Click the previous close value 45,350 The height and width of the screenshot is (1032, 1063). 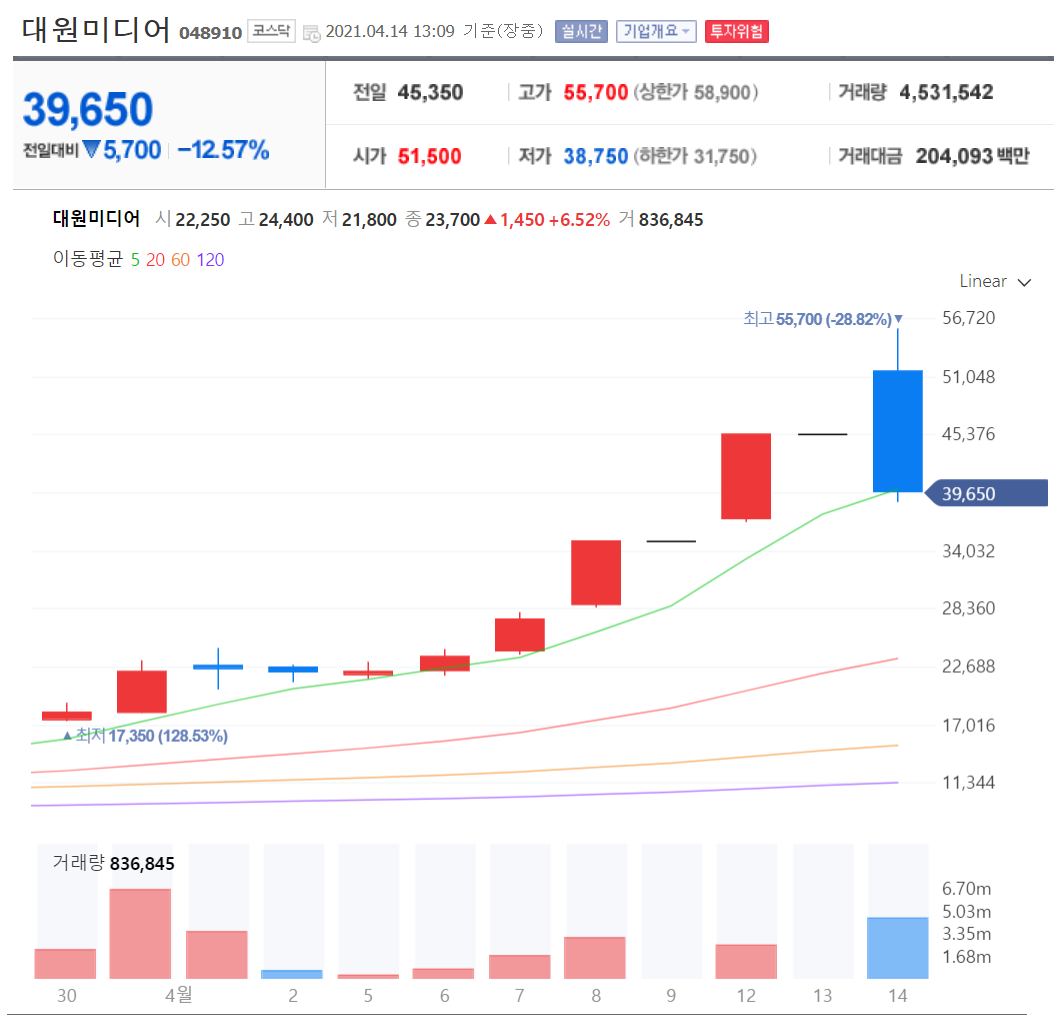click(x=430, y=92)
